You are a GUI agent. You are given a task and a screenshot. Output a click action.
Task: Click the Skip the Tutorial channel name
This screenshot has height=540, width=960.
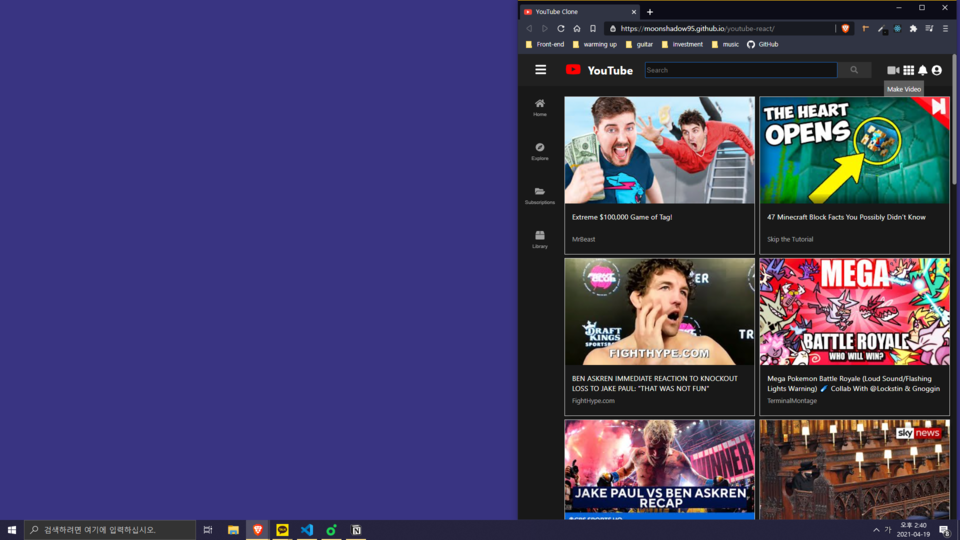(790, 239)
